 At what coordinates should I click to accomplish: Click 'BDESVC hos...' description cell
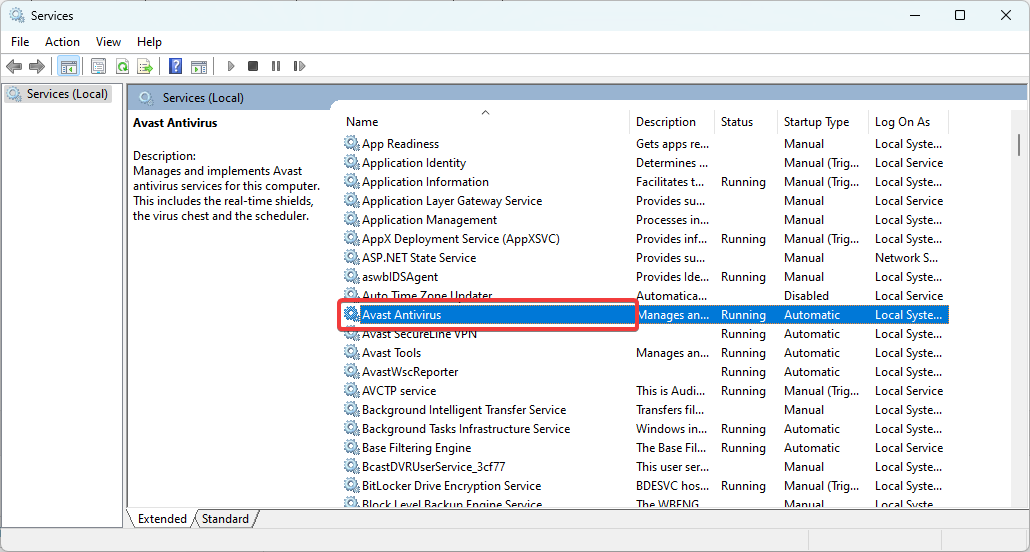pyautogui.click(x=672, y=486)
